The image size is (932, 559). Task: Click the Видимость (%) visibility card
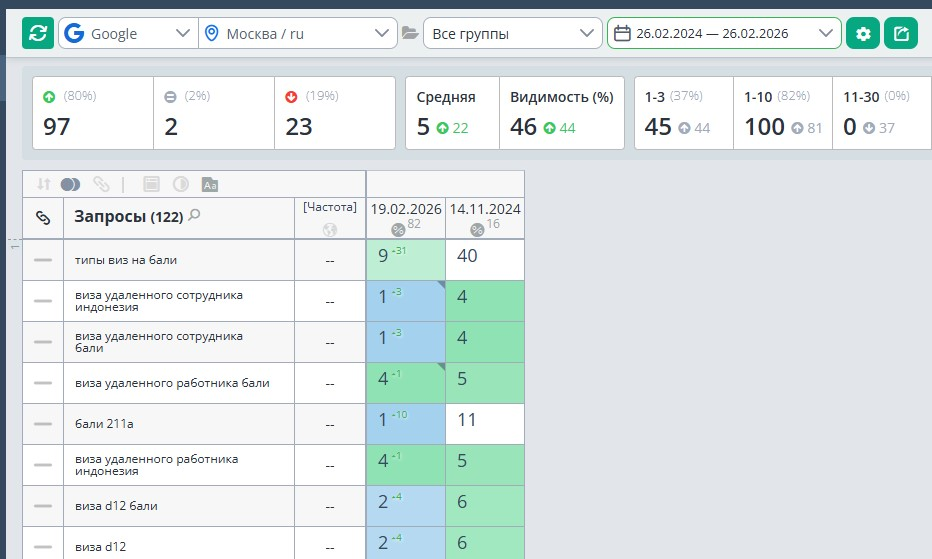coord(562,113)
